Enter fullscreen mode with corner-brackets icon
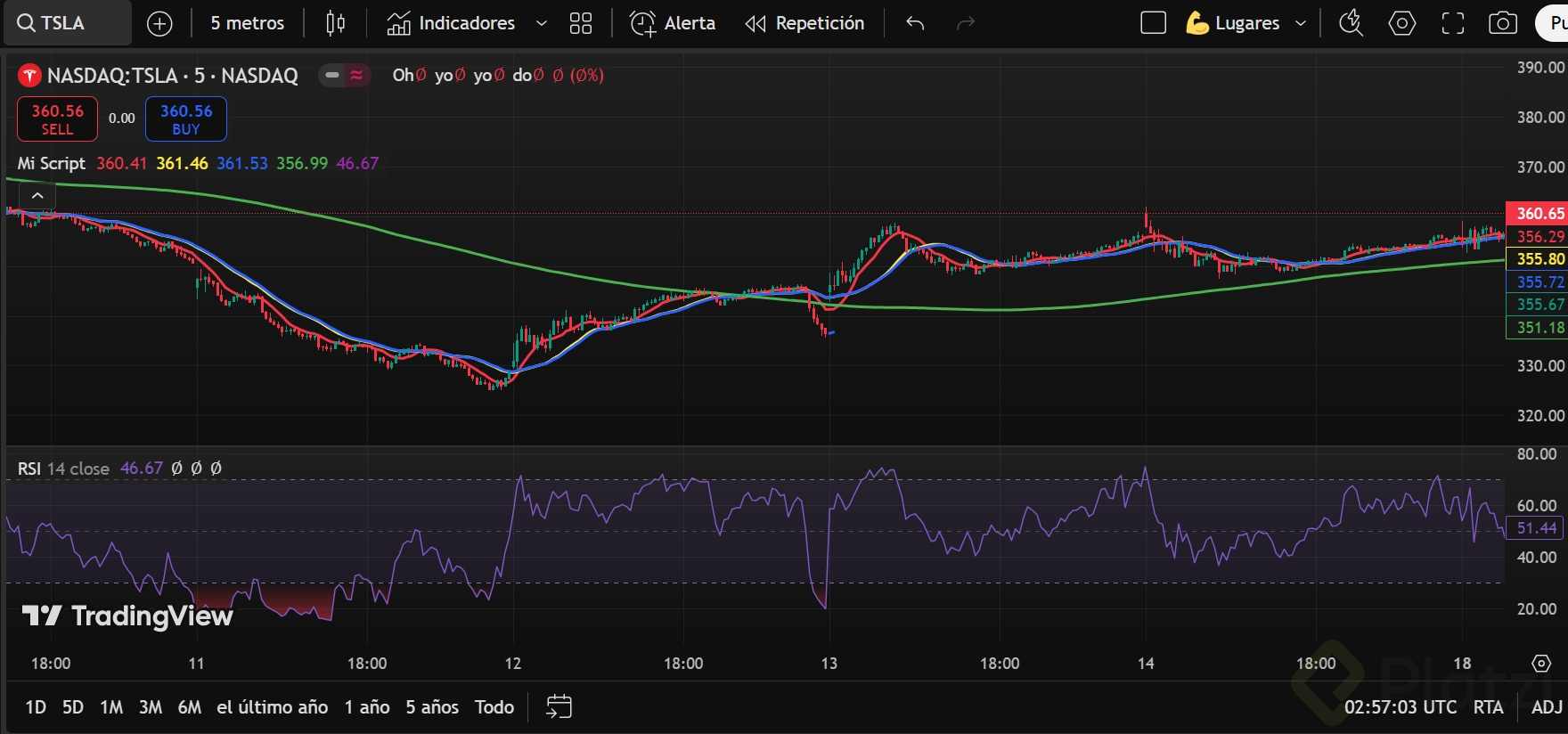The image size is (1568, 734). tap(1453, 23)
